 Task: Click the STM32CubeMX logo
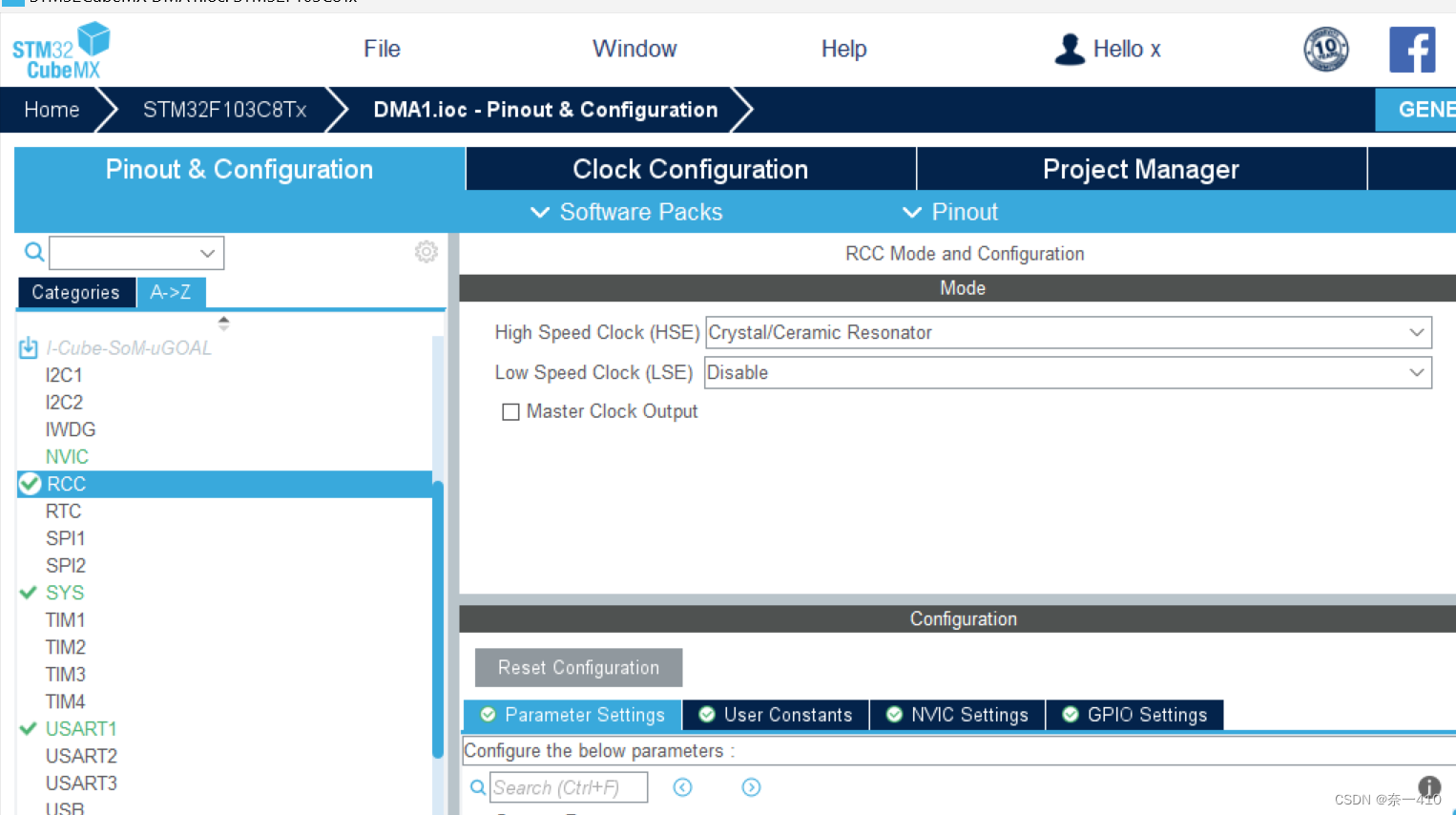(61, 51)
